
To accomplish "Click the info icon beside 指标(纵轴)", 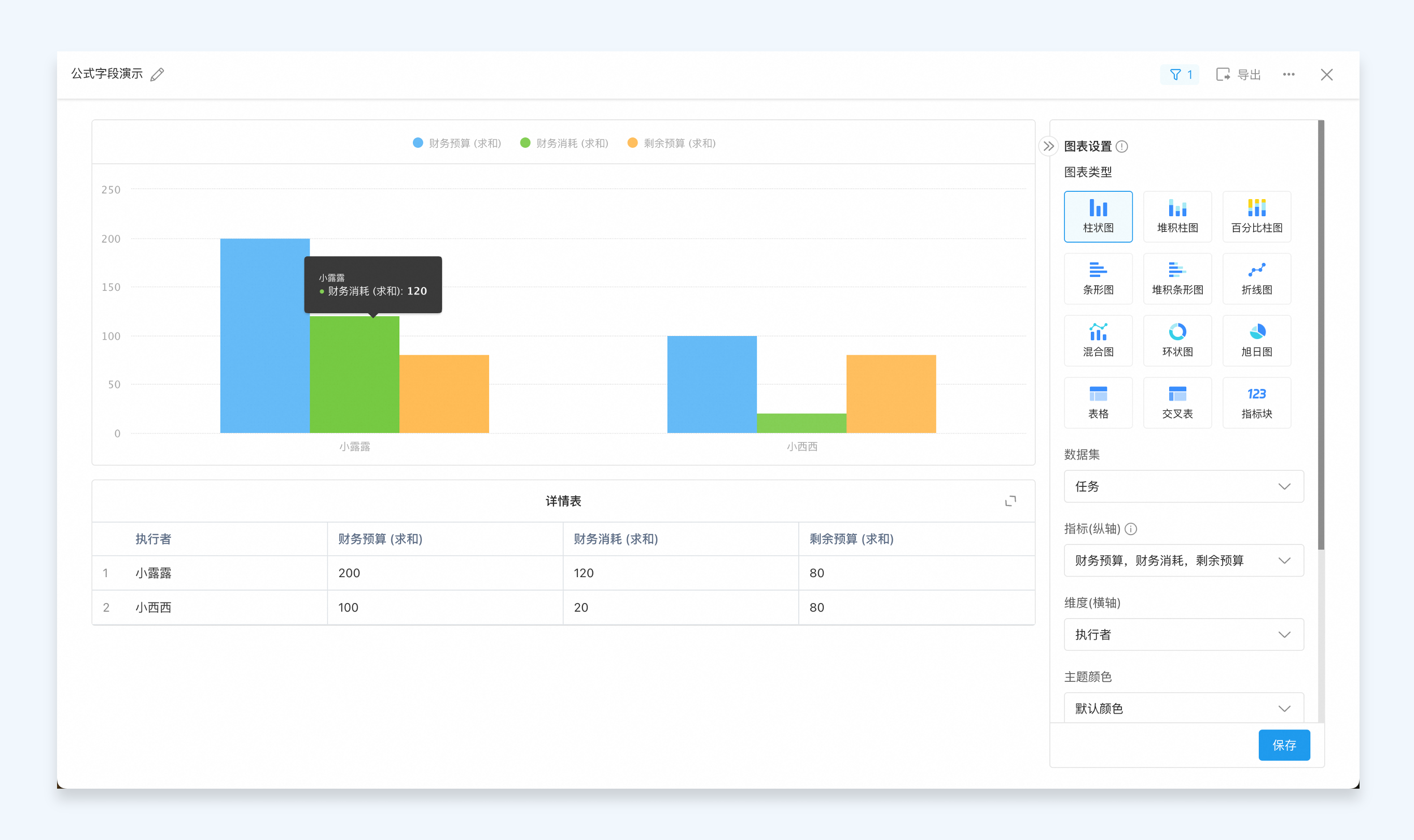I will tap(1131, 529).
